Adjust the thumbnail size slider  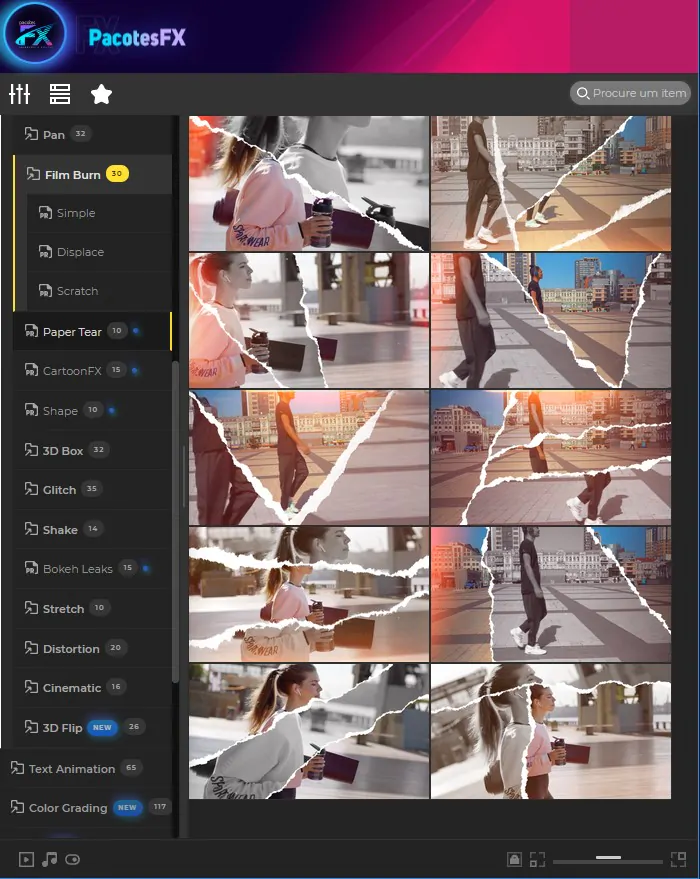[x=608, y=858]
